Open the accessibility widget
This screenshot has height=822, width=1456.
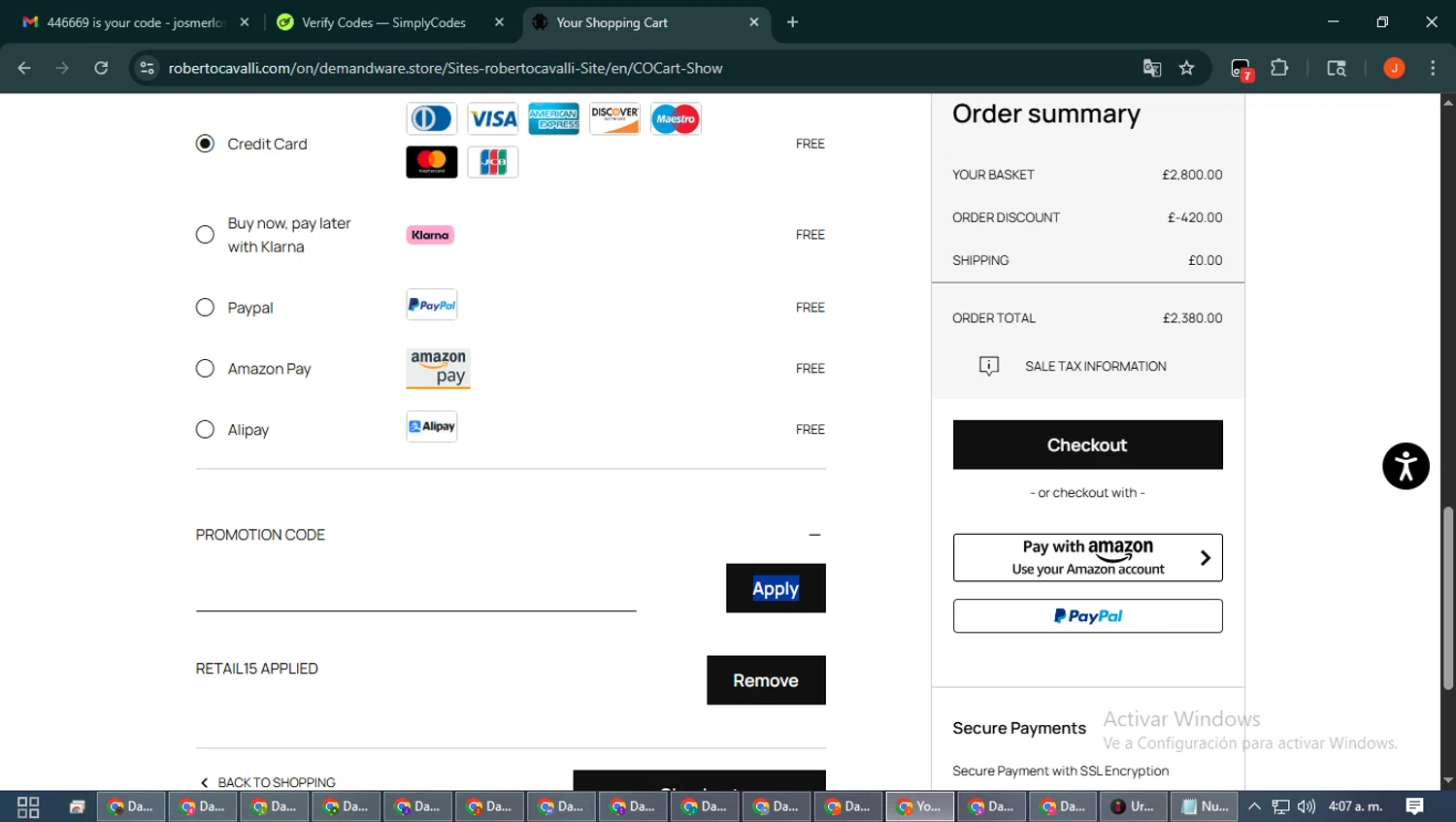point(1406,466)
